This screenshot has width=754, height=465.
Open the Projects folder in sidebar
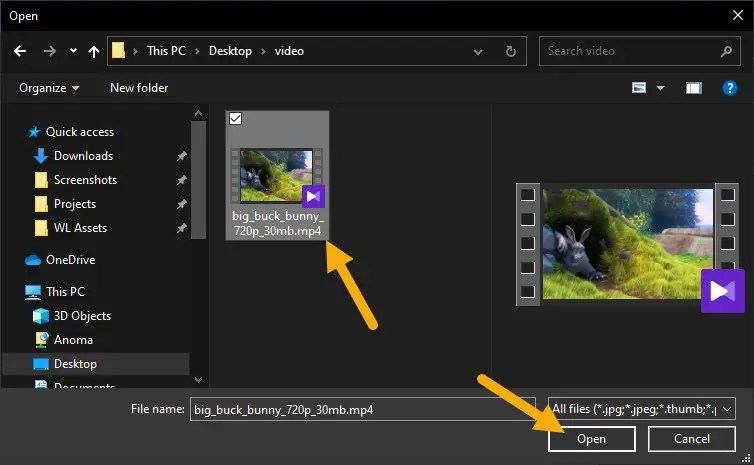[x=75, y=204]
